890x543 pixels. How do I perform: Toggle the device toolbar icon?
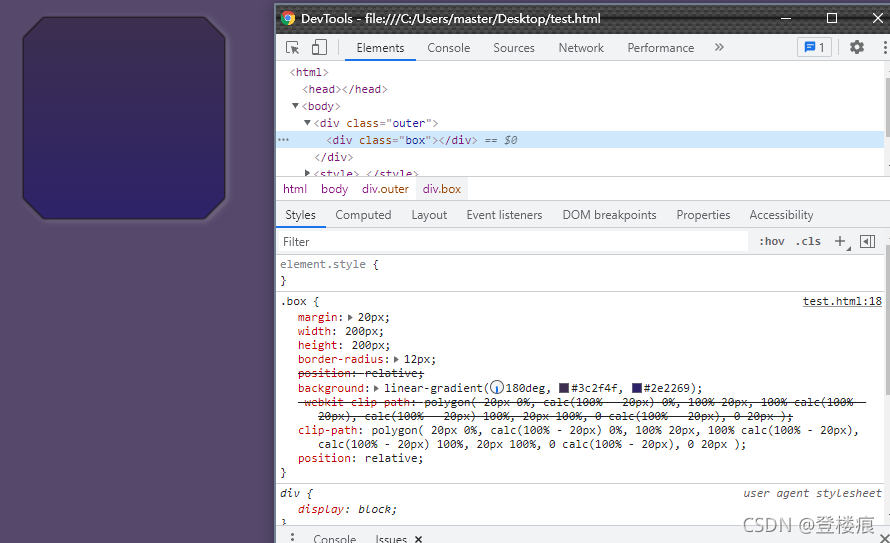click(319, 47)
